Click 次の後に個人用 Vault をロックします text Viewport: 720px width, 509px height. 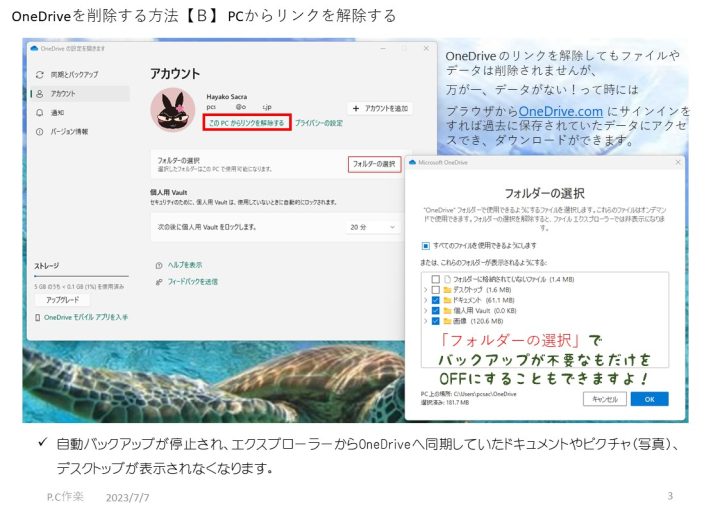coord(207,227)
